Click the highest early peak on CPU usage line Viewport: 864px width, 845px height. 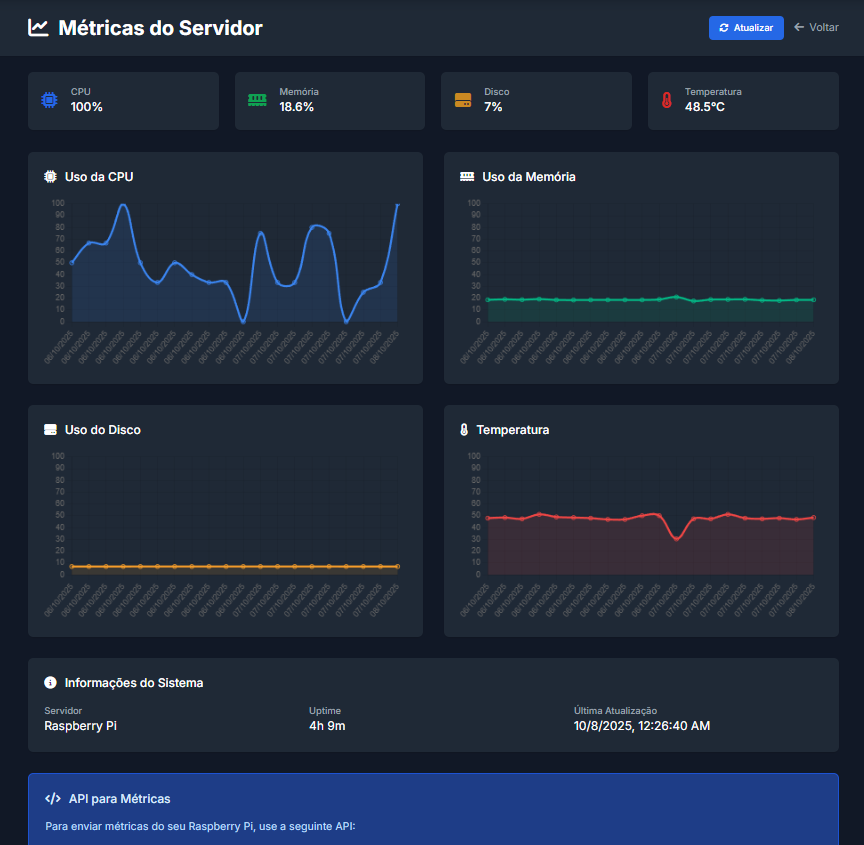[x=123, y=205]
